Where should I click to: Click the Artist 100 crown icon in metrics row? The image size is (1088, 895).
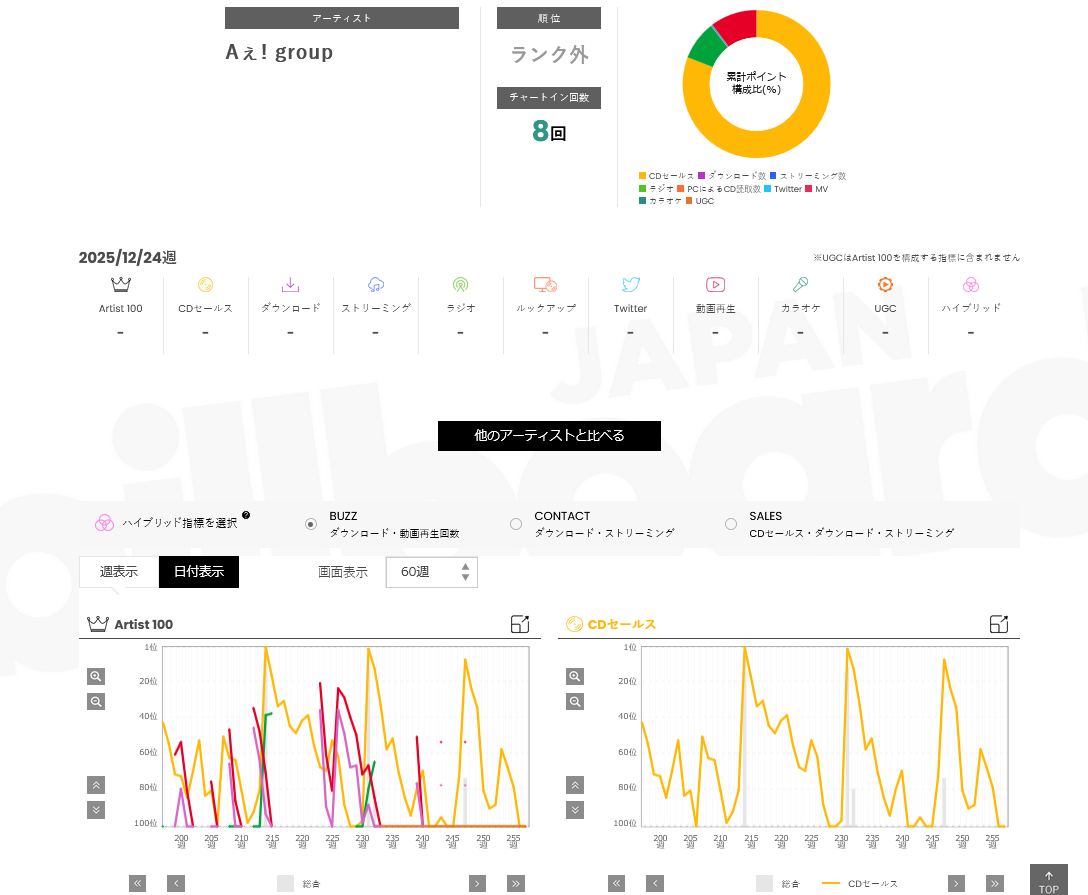(x=121, y=284)
